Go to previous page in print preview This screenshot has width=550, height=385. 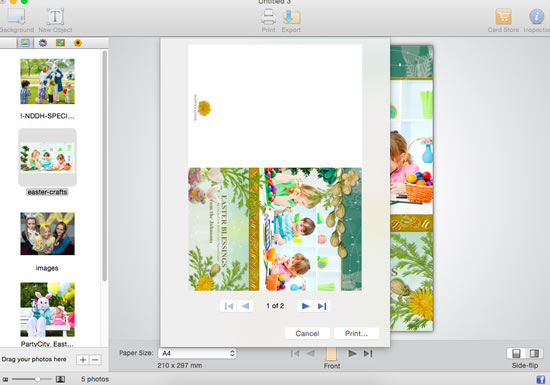coord(246,306)
